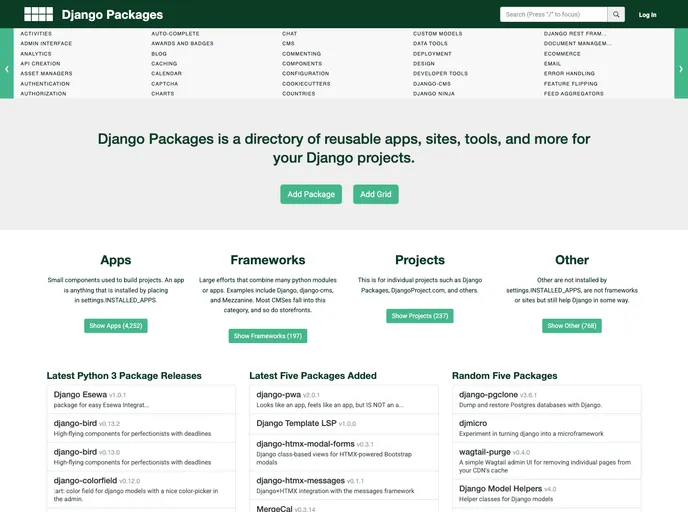Focus the search input field
Viewport: 688px width, 512px height.
[x=554, y=14]
